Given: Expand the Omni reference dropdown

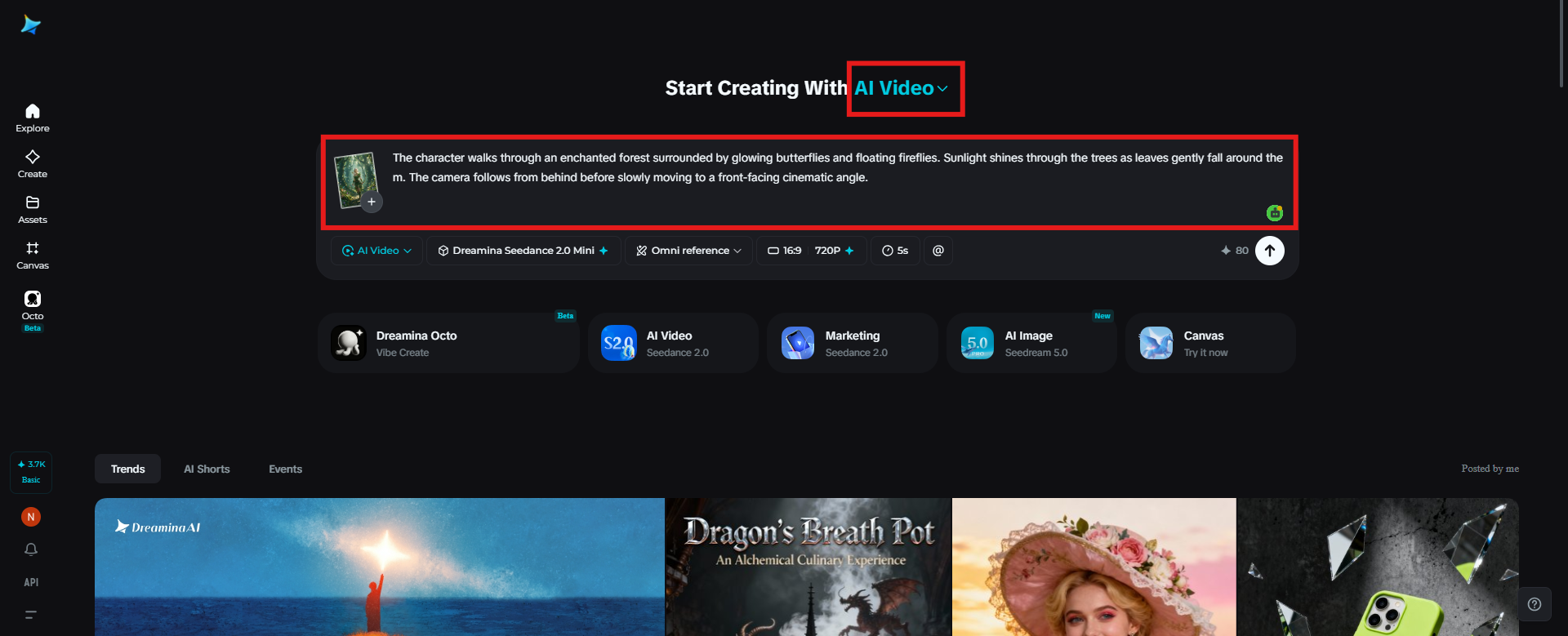Looking at the screenshot, I should click(x=688, y=251).
